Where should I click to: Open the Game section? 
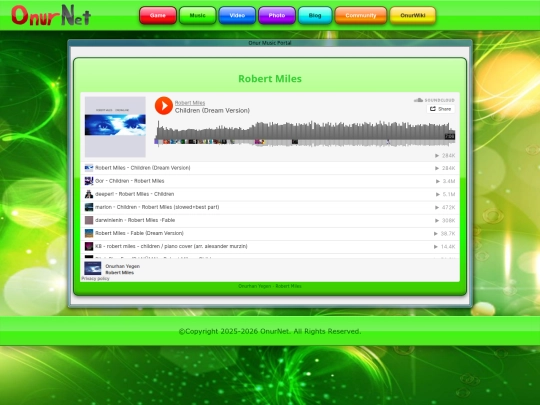coord(158,15)
